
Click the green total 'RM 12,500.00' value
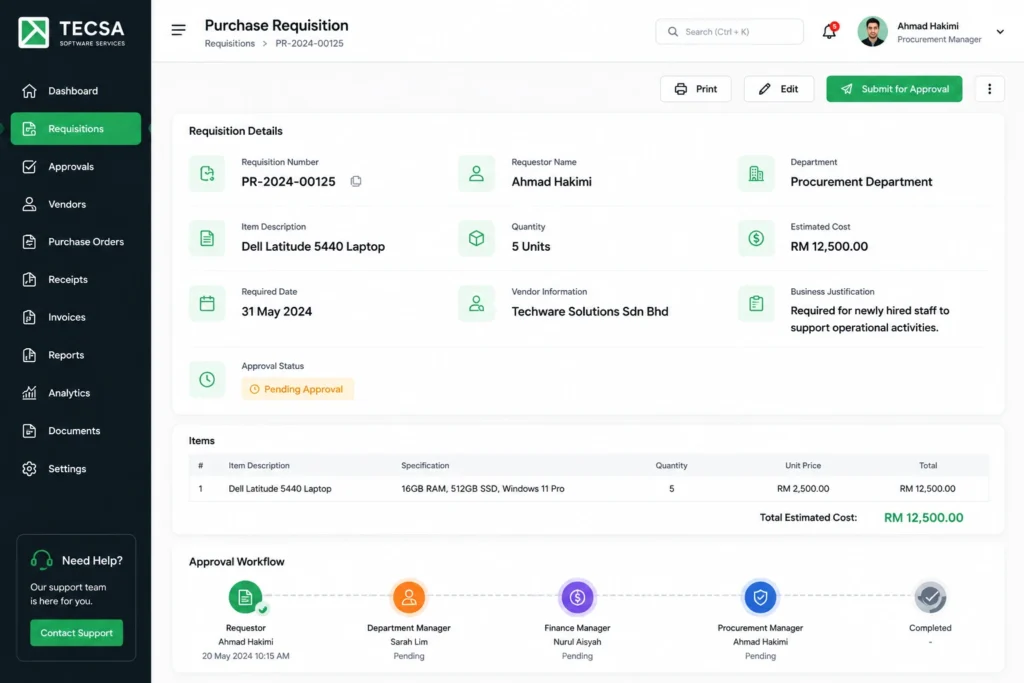pos(923,518)
